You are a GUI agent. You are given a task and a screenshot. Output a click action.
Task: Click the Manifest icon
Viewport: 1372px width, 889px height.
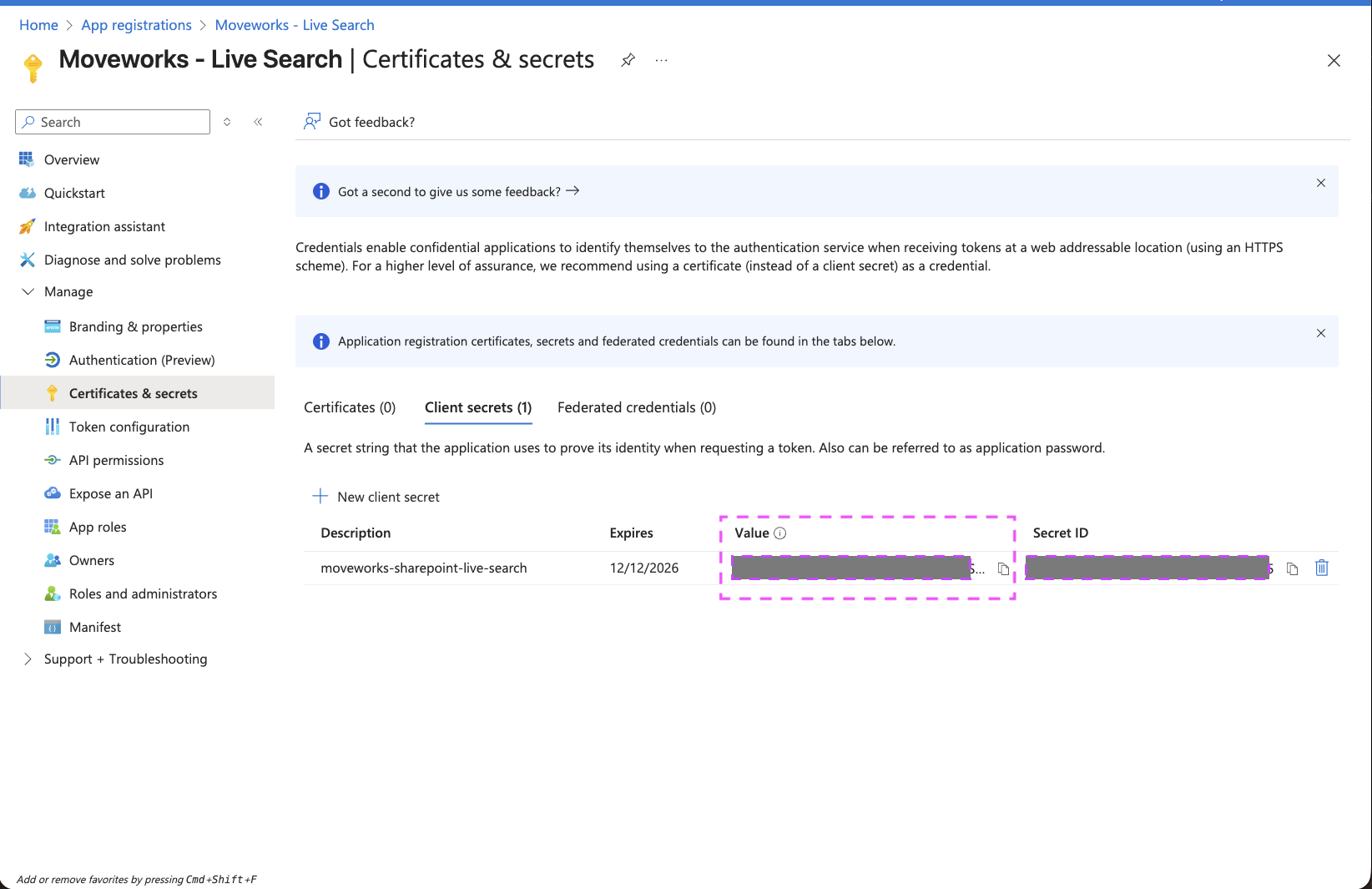tap(53, 627)
